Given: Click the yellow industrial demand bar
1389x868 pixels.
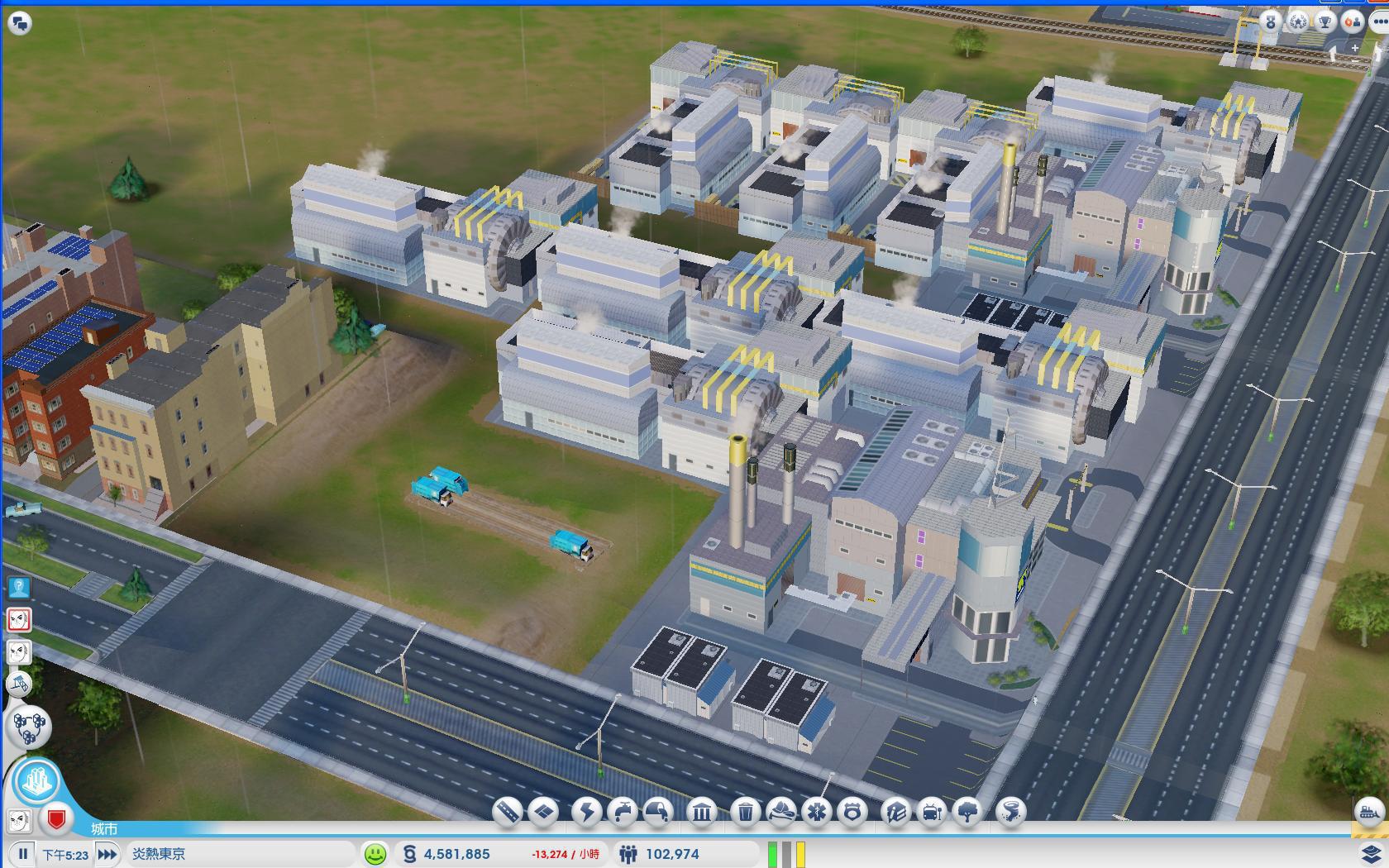Looking at the screenshot, I should (x=800, y=854).
